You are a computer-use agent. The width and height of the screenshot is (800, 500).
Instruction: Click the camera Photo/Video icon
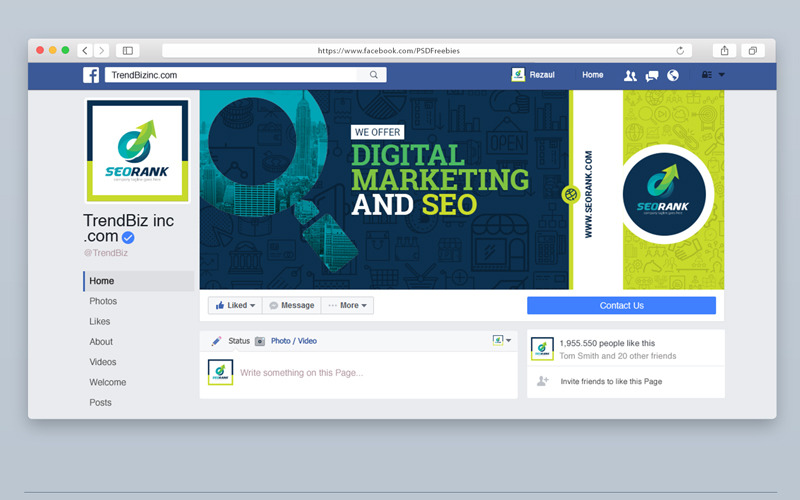(x=260, y=341)
